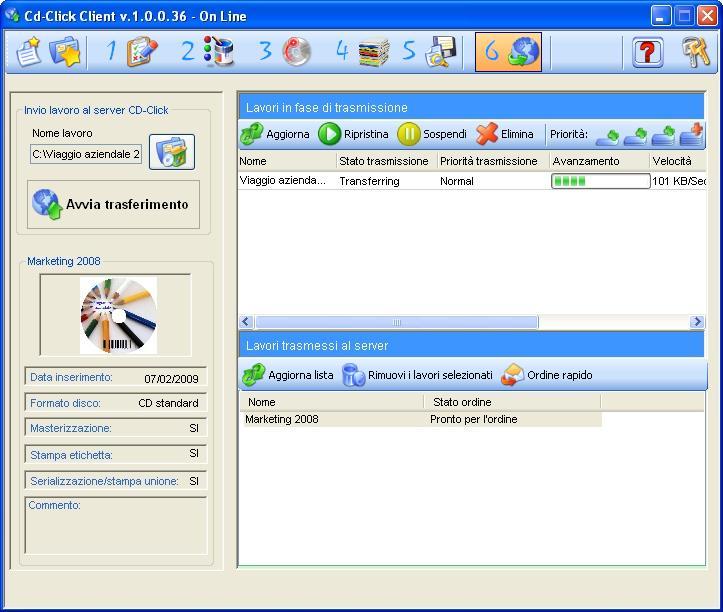The height and width of the screenshot is (612, 723).
Task: Open step 1 notepad-and-pencil icon
Action: click(x=142, y=52)
